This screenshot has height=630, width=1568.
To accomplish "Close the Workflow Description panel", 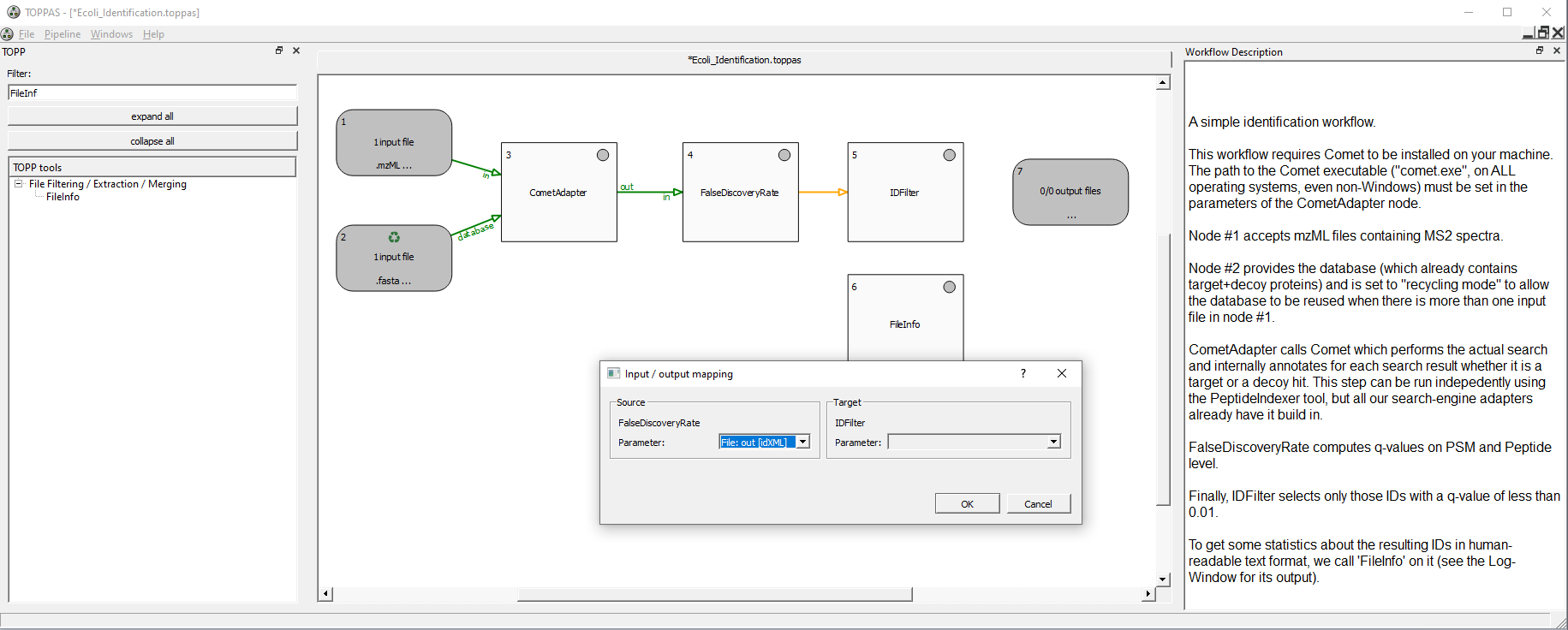I will tap(1557, 51).
